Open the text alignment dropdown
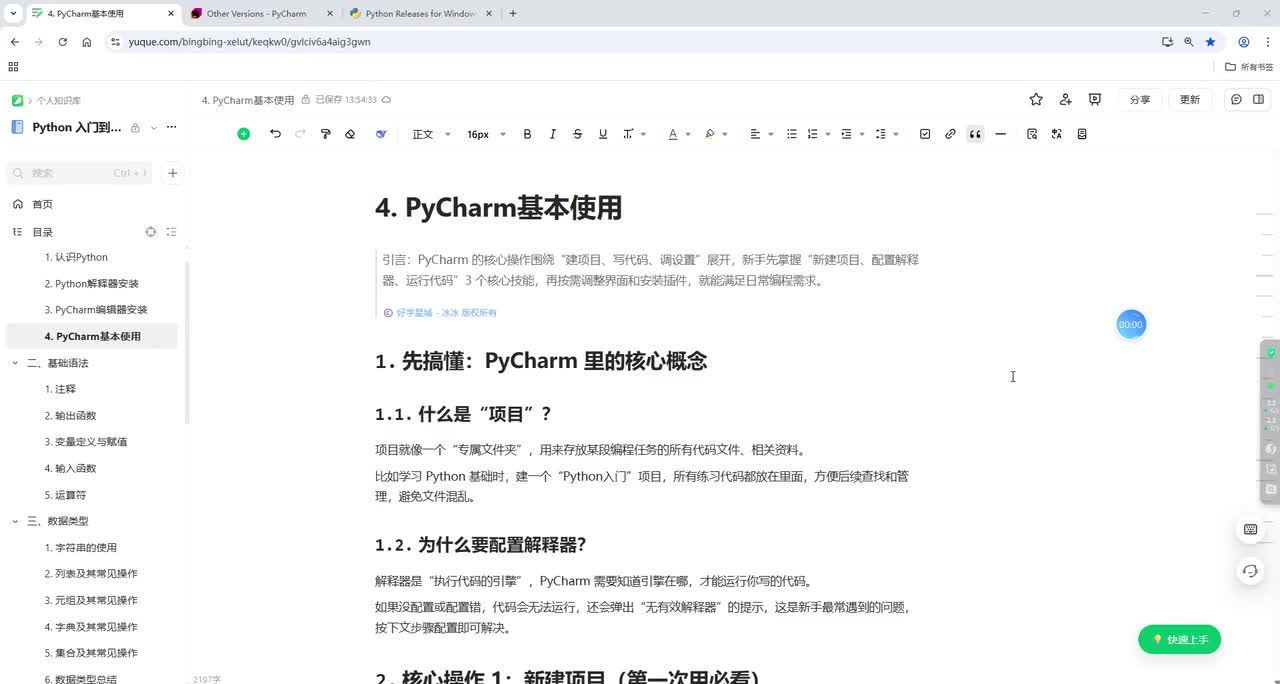Viewport: 1280px width, 684px height. click(x=761, y=134)
